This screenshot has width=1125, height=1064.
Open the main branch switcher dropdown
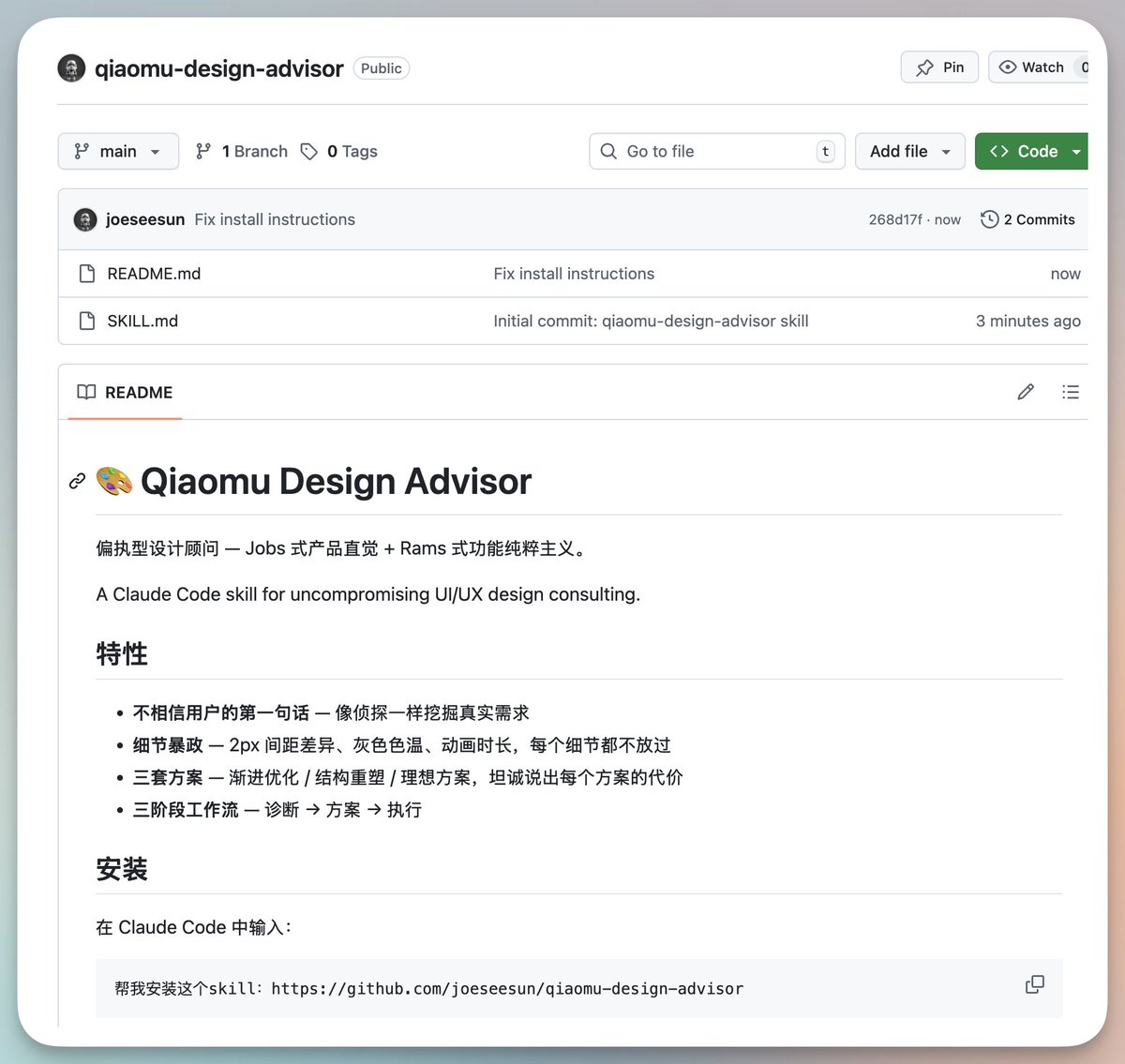tap(118, 151)
